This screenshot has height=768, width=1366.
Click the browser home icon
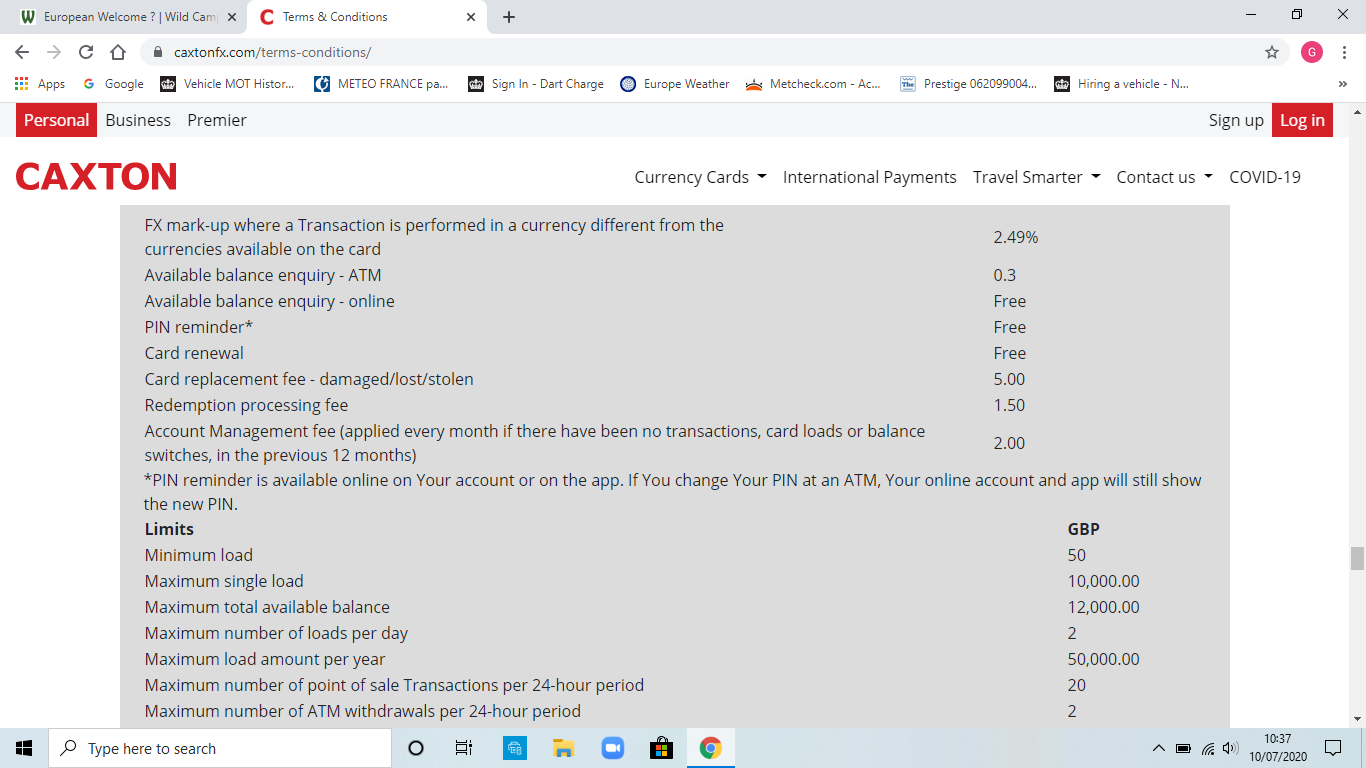[x=118, y=52]
